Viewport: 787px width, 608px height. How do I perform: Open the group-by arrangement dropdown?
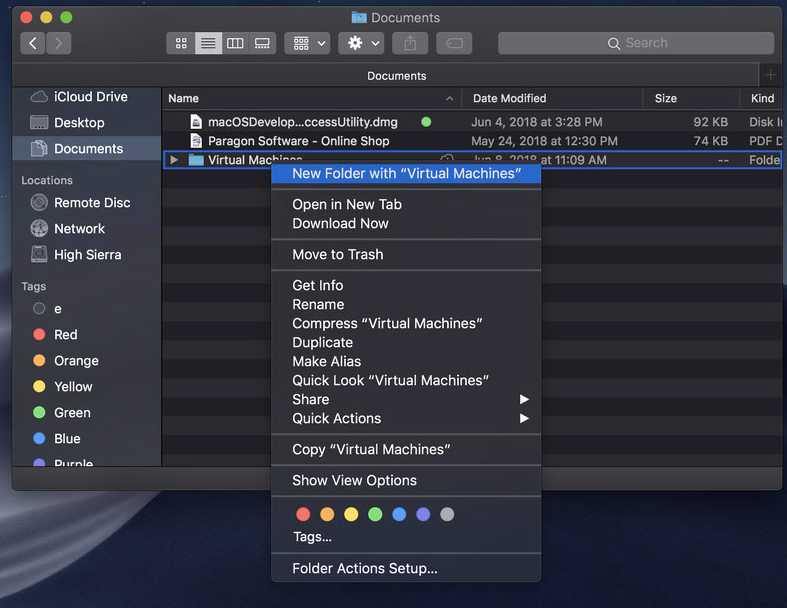click(x=307, y=43)
